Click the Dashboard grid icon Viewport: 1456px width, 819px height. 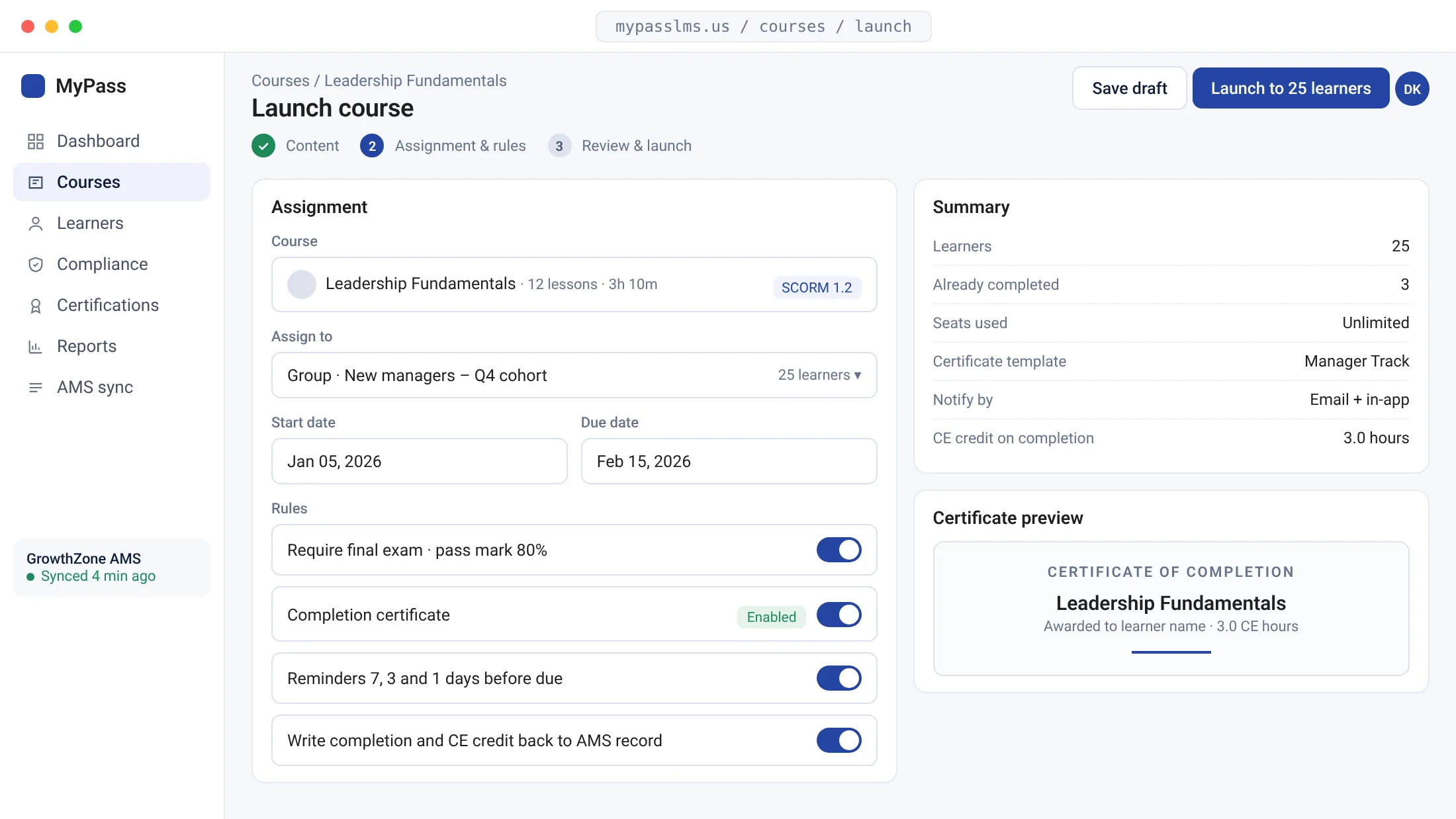[36, 141]
